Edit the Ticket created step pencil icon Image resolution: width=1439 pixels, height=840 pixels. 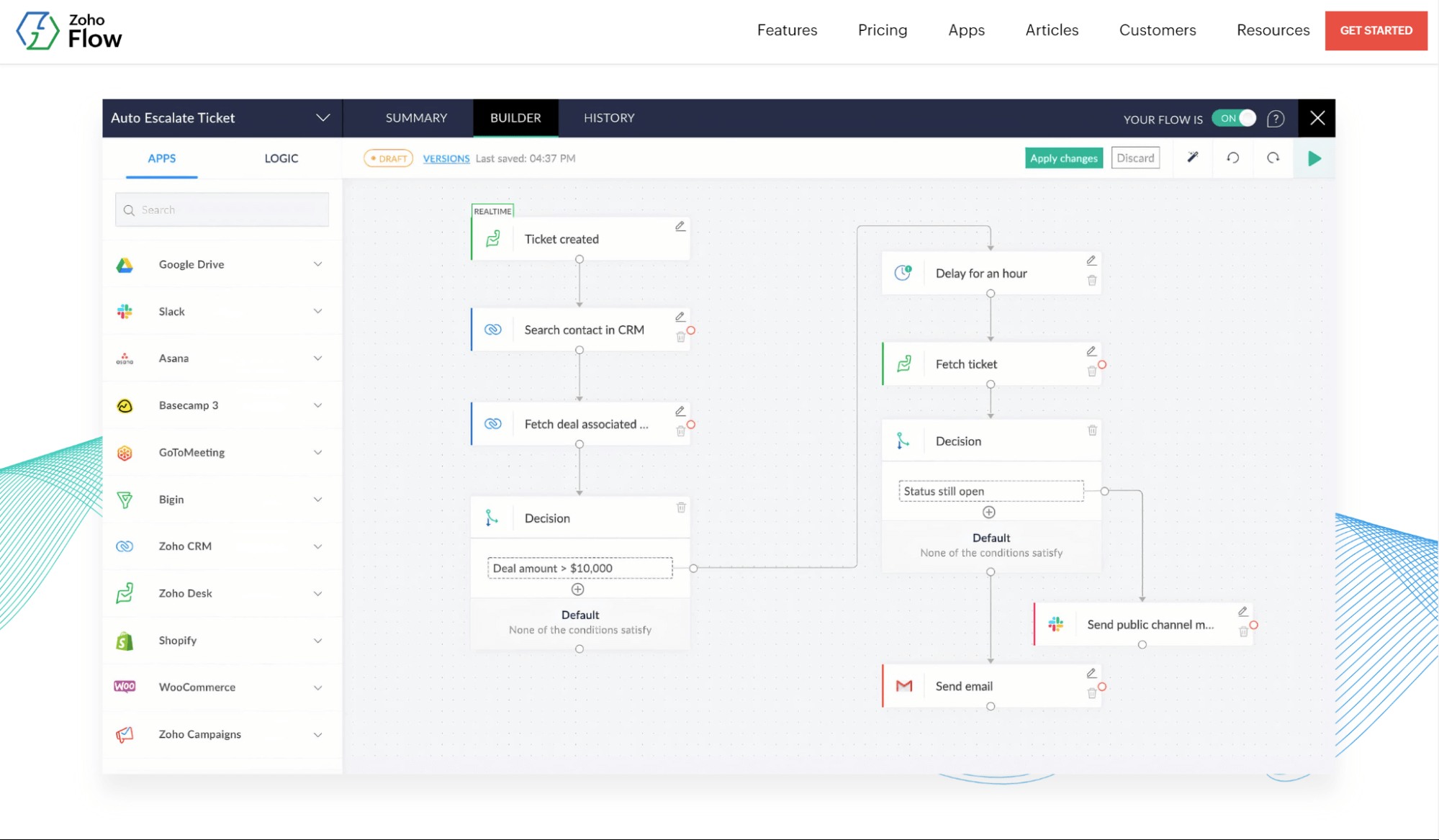tap(680, 226)
